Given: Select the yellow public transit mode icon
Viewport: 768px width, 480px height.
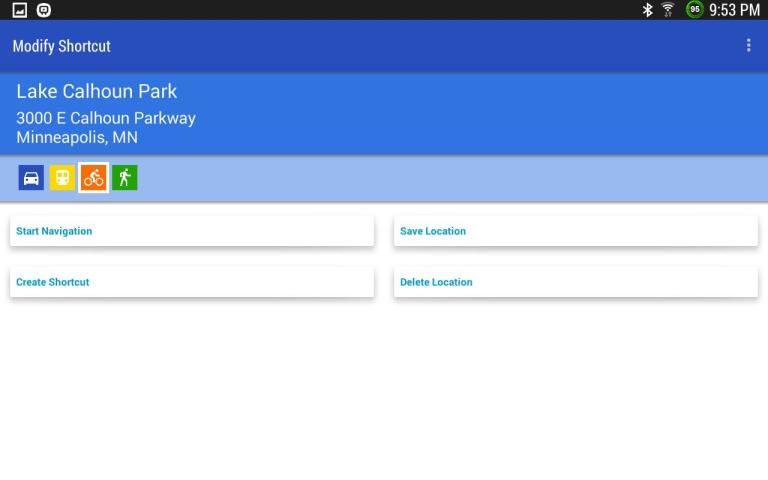Looking at the screenshot, I should tap(62, 178).
